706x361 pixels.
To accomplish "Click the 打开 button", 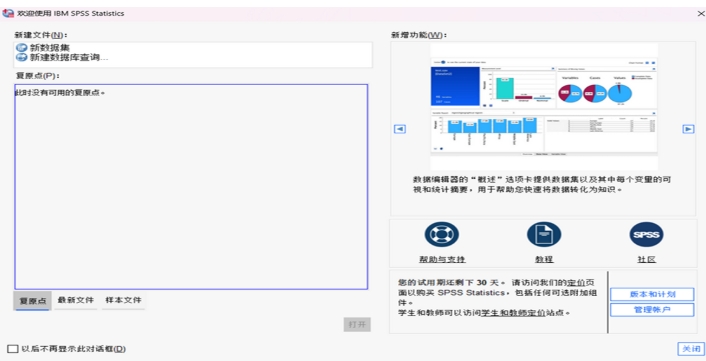I will tap(357, 325).
